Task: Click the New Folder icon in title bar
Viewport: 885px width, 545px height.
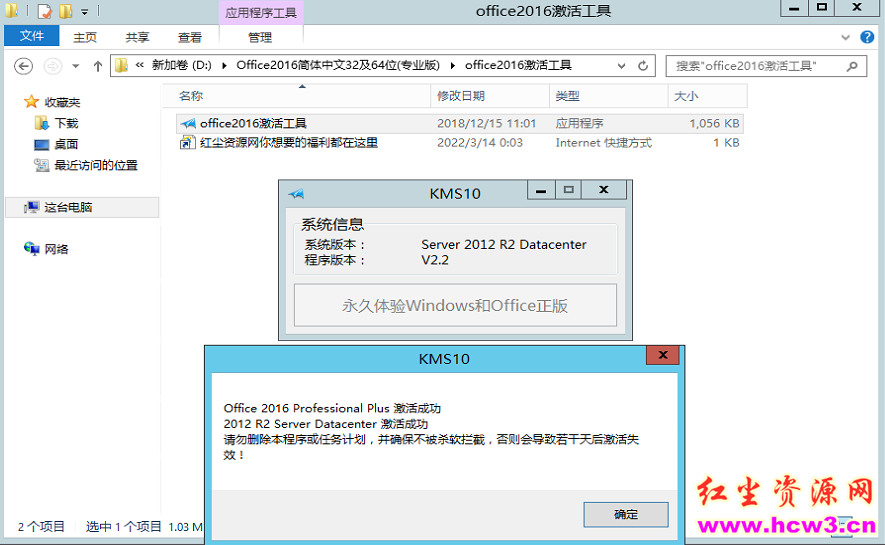Action: tap(66, 11)
